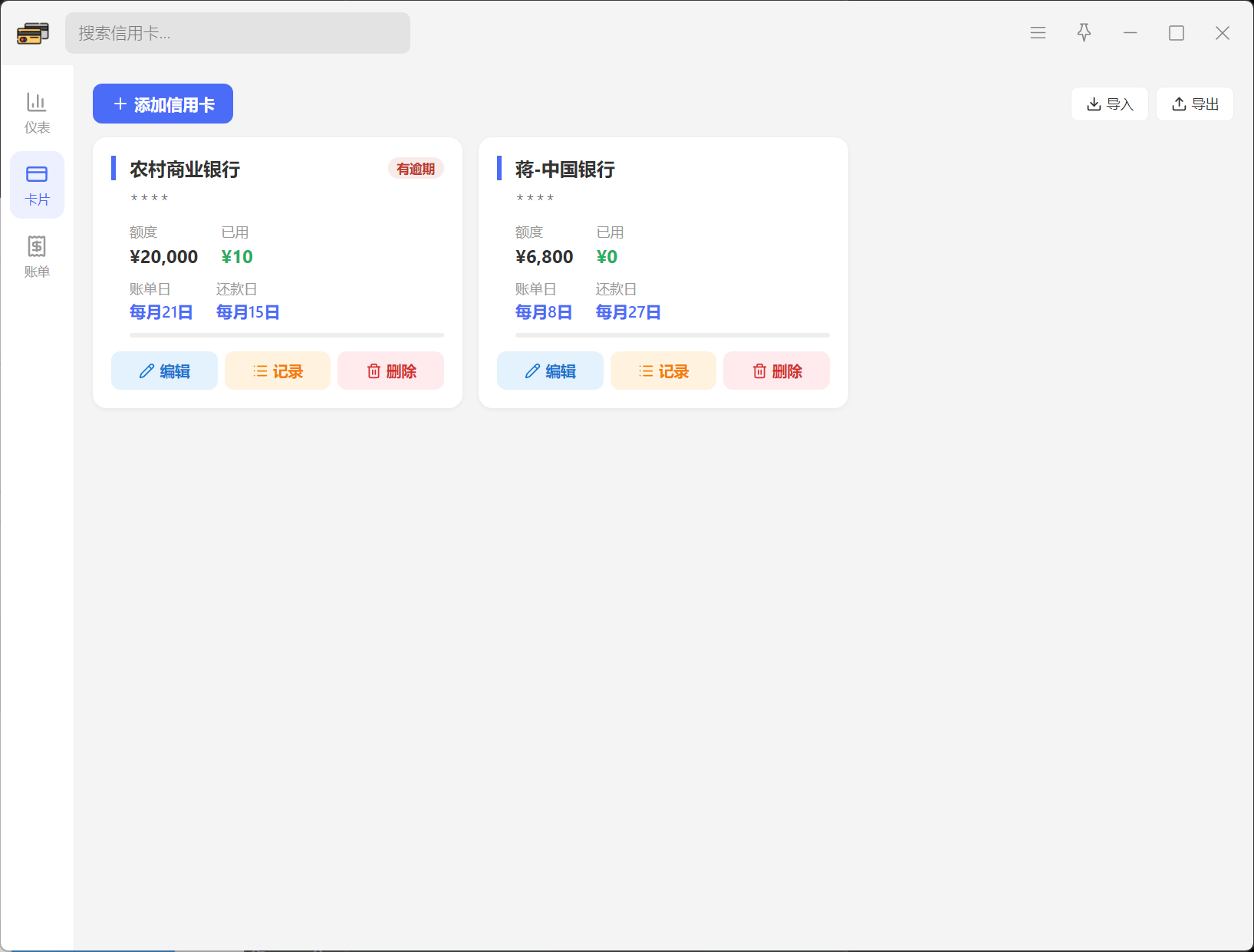1254x952 pixels.
Task: Click the 导出 export button
Action: point(1195,104)
